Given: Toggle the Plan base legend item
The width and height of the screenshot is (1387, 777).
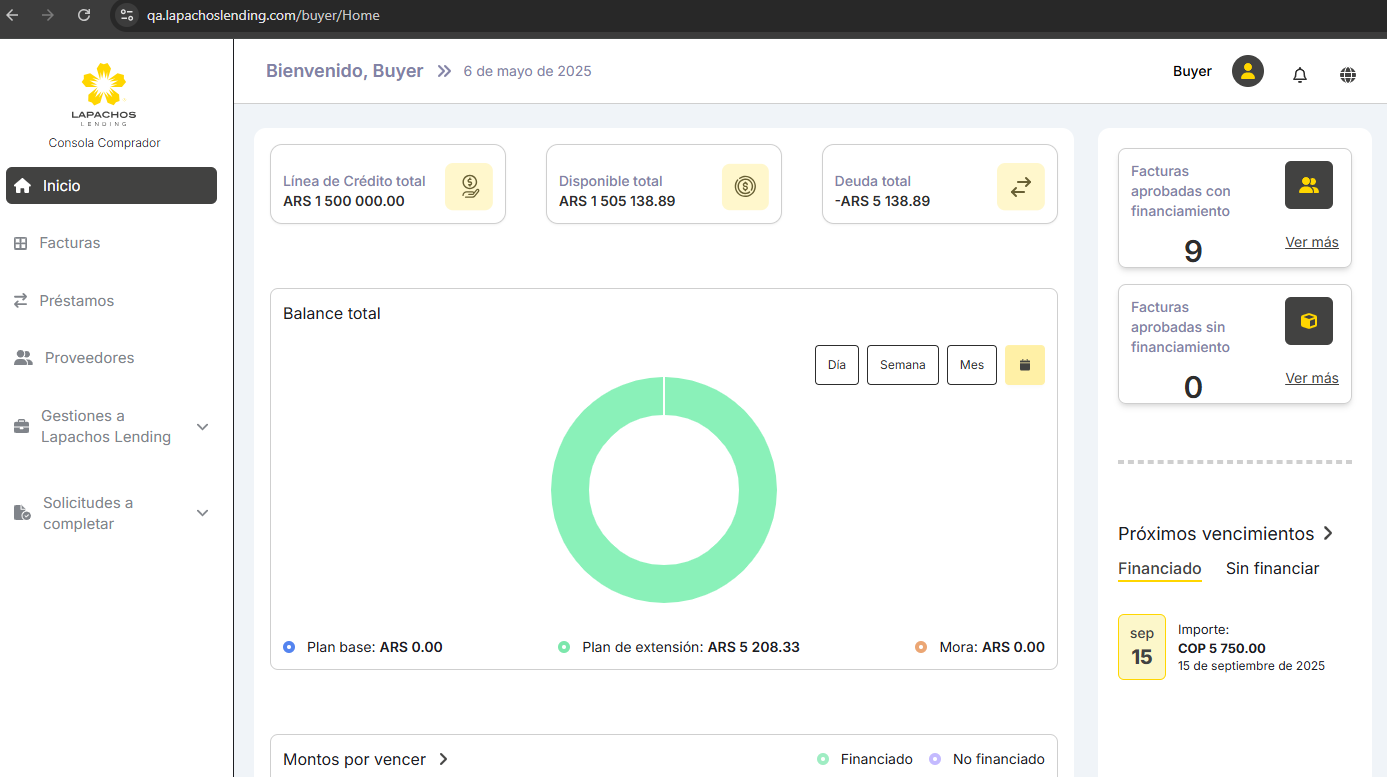Looking at the screenshot, I should pyautogui.click(x=363, y=647).
